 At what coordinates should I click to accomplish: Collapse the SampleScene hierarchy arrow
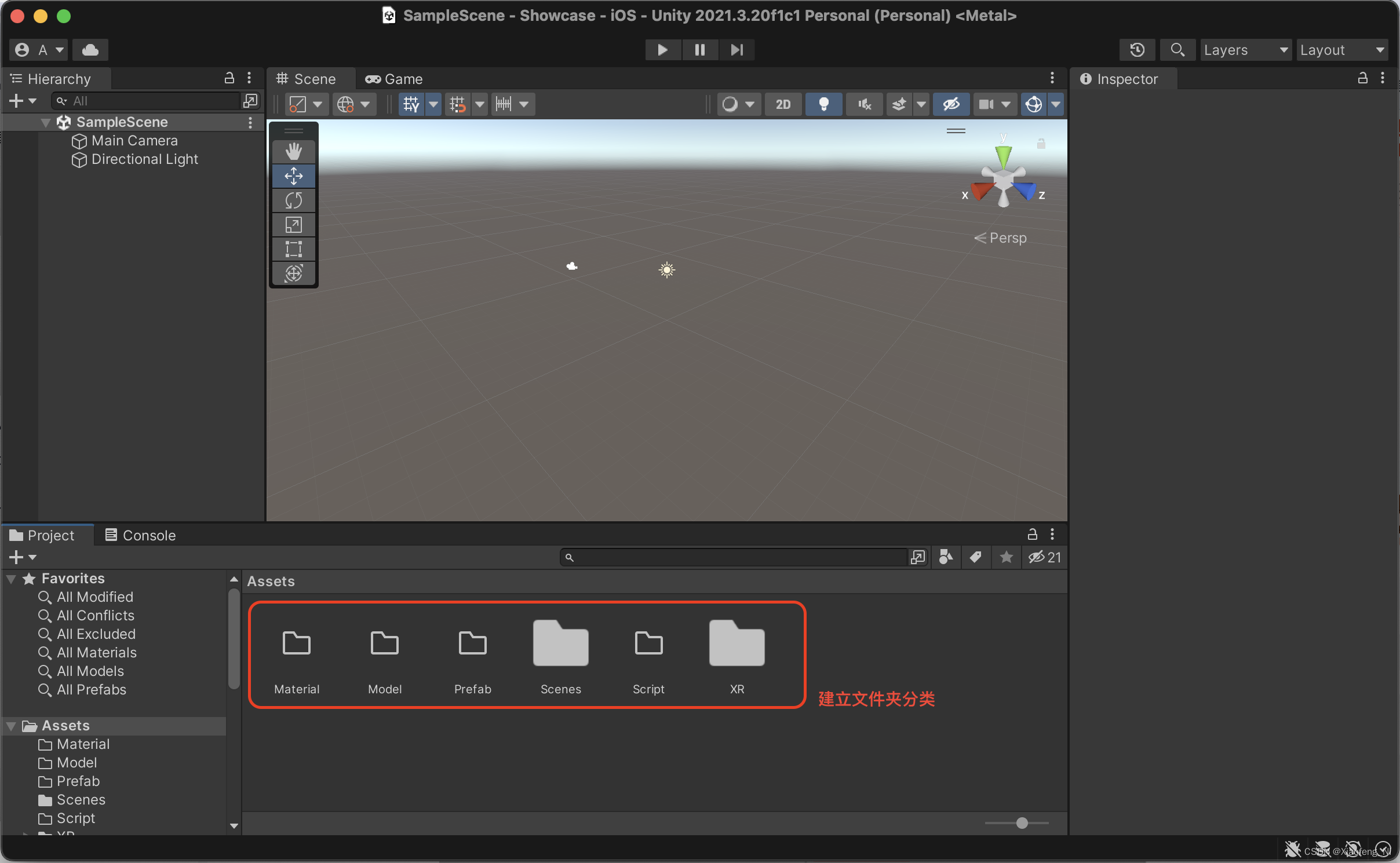(46, 122)
